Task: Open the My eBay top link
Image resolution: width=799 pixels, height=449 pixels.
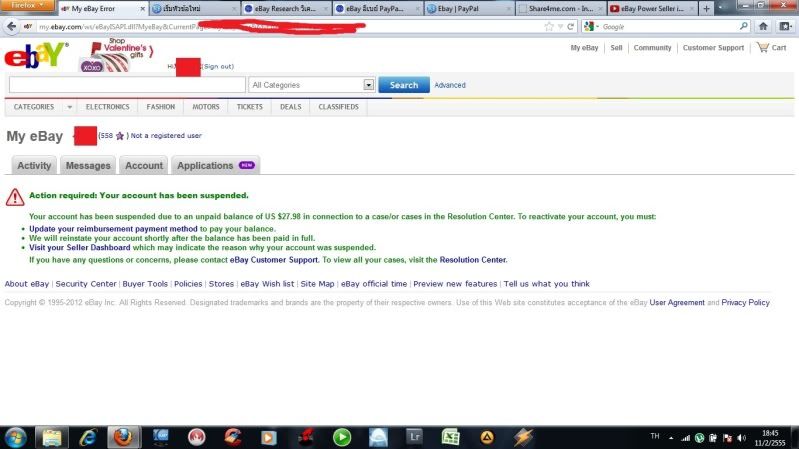Action: (x=584, y=47)
